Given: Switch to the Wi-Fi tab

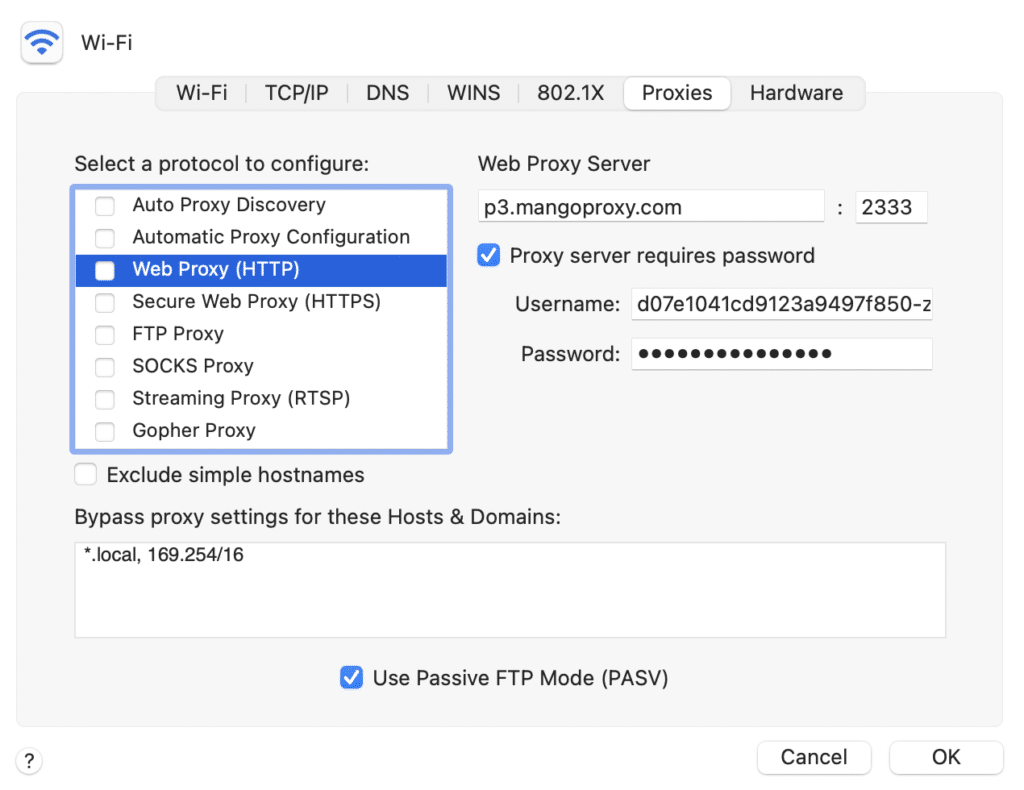Looking at the screenshot, I should (201, 93).
